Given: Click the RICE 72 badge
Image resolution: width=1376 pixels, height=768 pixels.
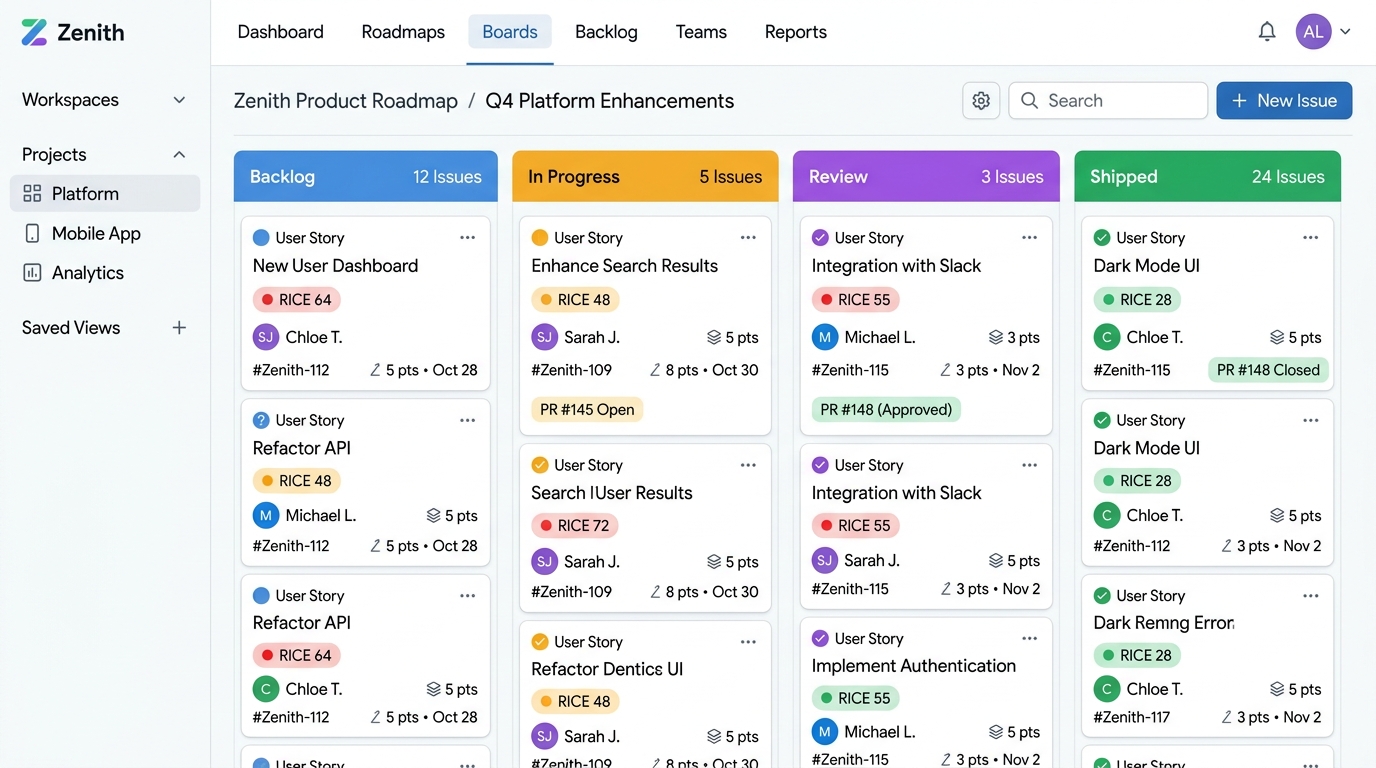Looking at the screenshot, I should click(x=575, y=526).
